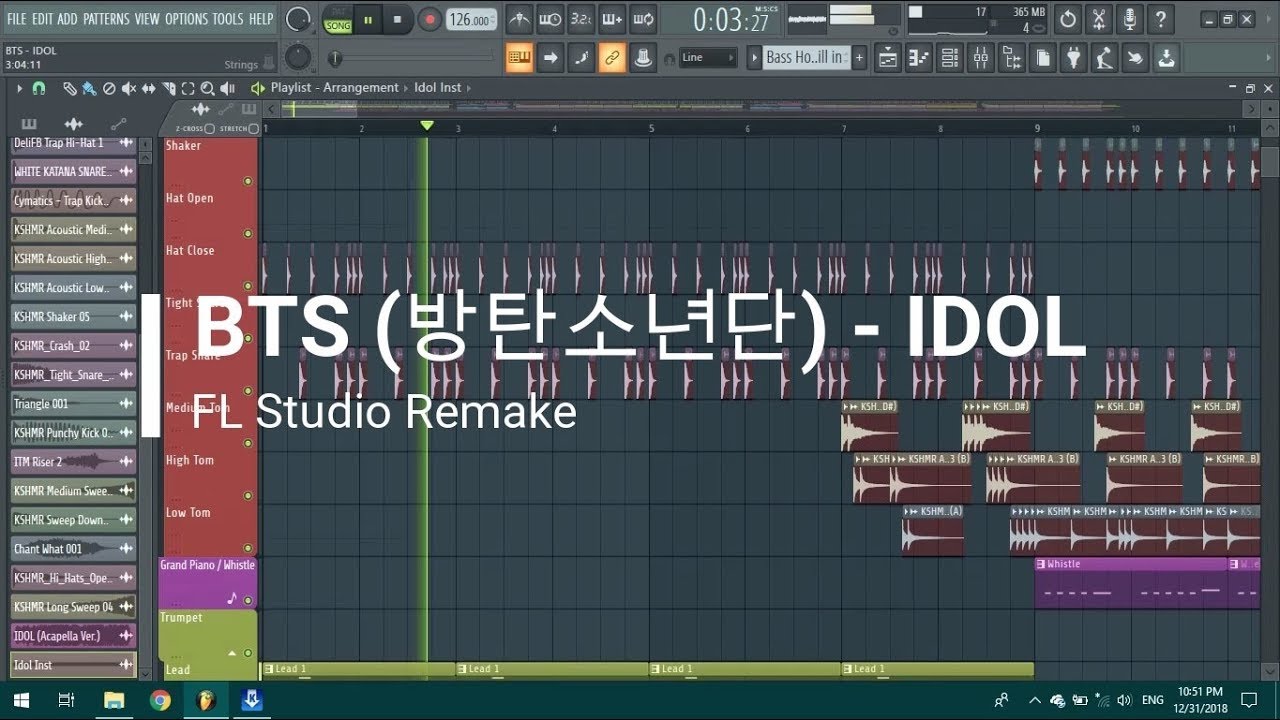
Task: Click the red record button
Action: click(x=429, y=19)
